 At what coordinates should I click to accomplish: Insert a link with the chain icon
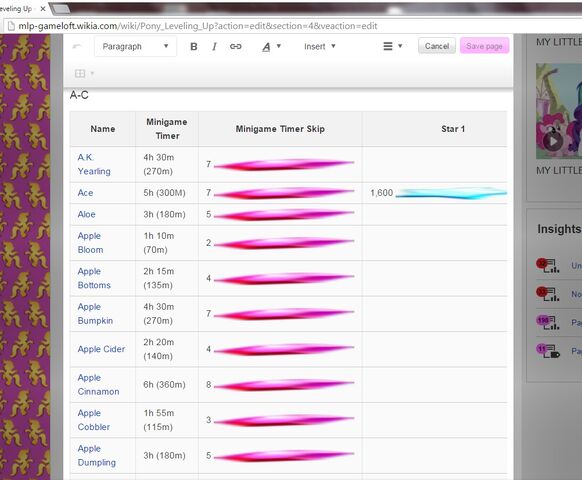click(x=236, y=46)
